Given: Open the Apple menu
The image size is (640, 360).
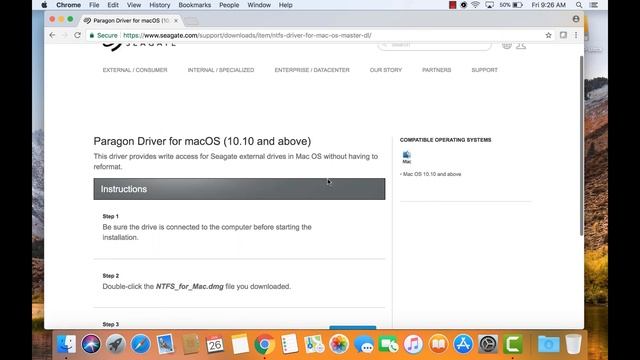Looking at the screenshot, I should coord(44,5).
